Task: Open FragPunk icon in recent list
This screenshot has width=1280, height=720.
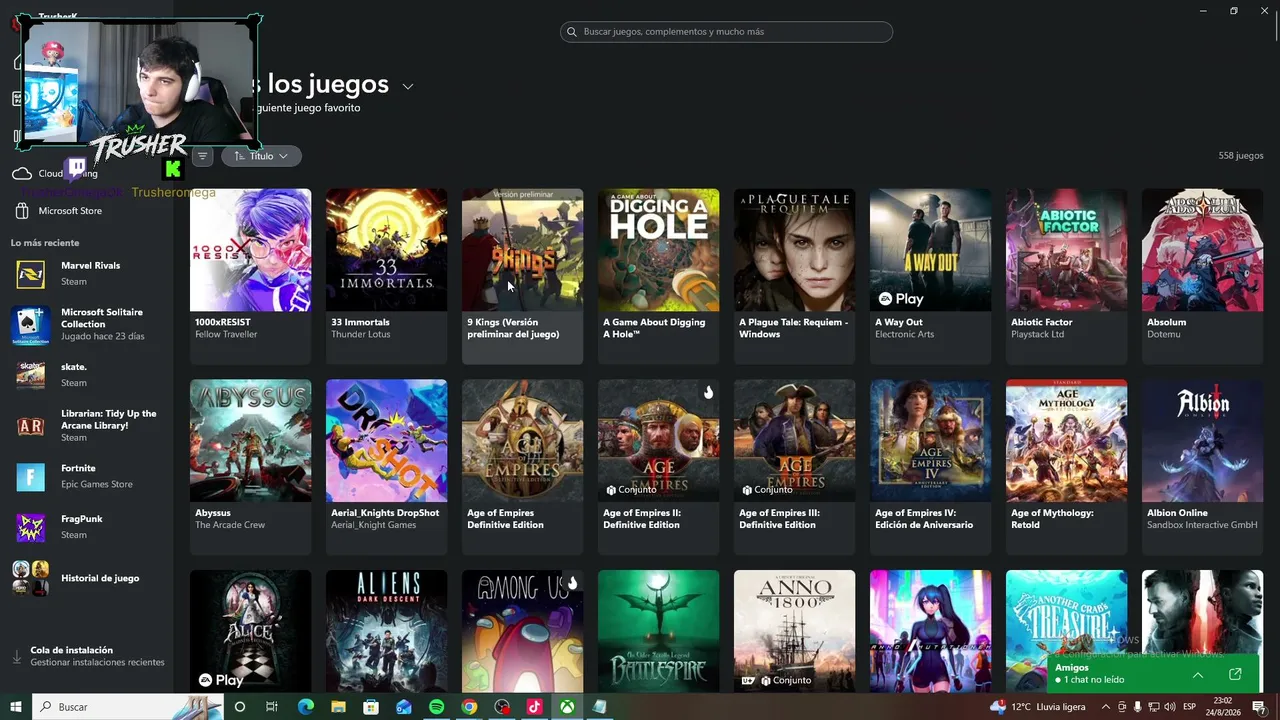Action: [30, 527]
